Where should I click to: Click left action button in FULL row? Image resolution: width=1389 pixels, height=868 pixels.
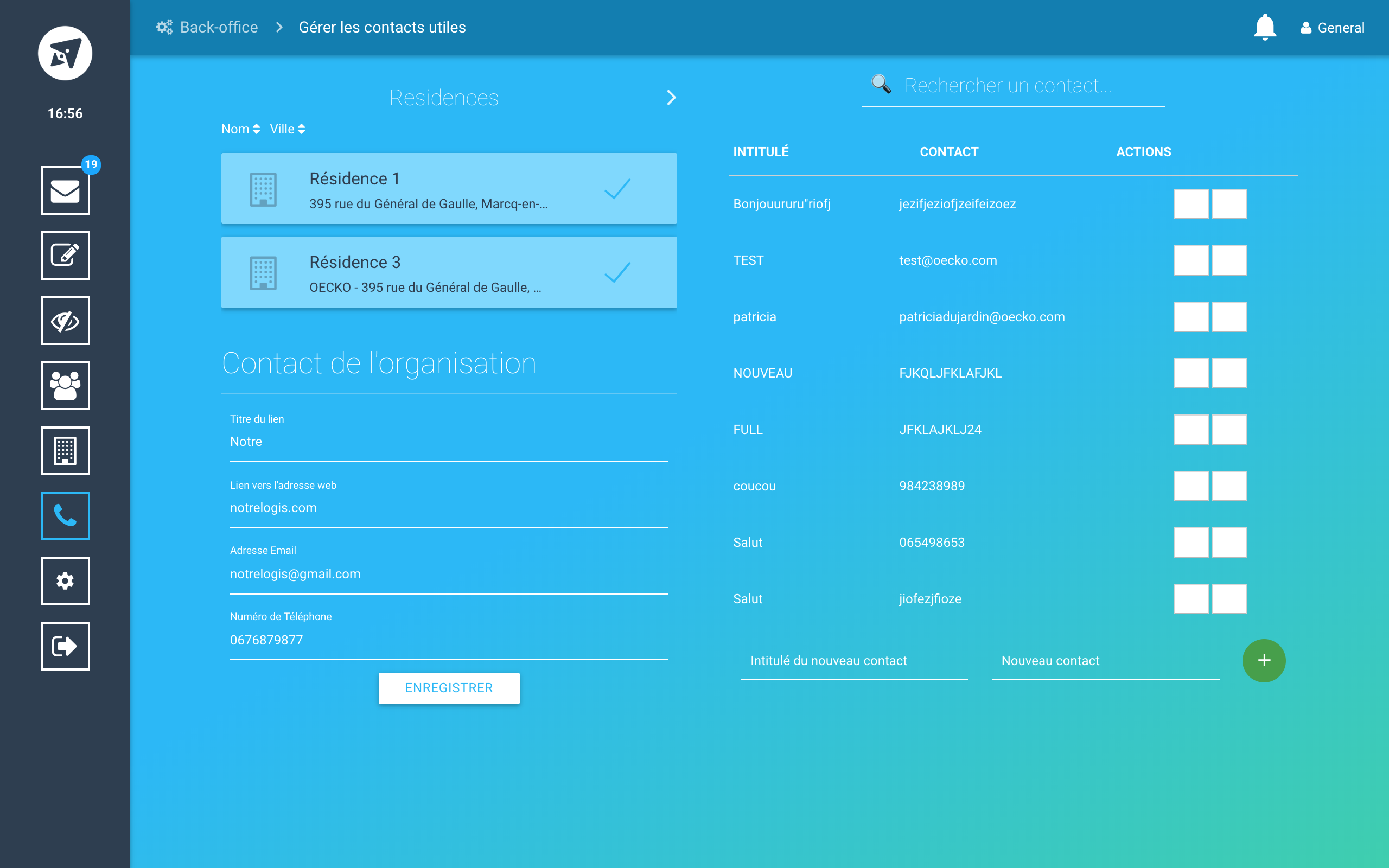coord(1192,430)
